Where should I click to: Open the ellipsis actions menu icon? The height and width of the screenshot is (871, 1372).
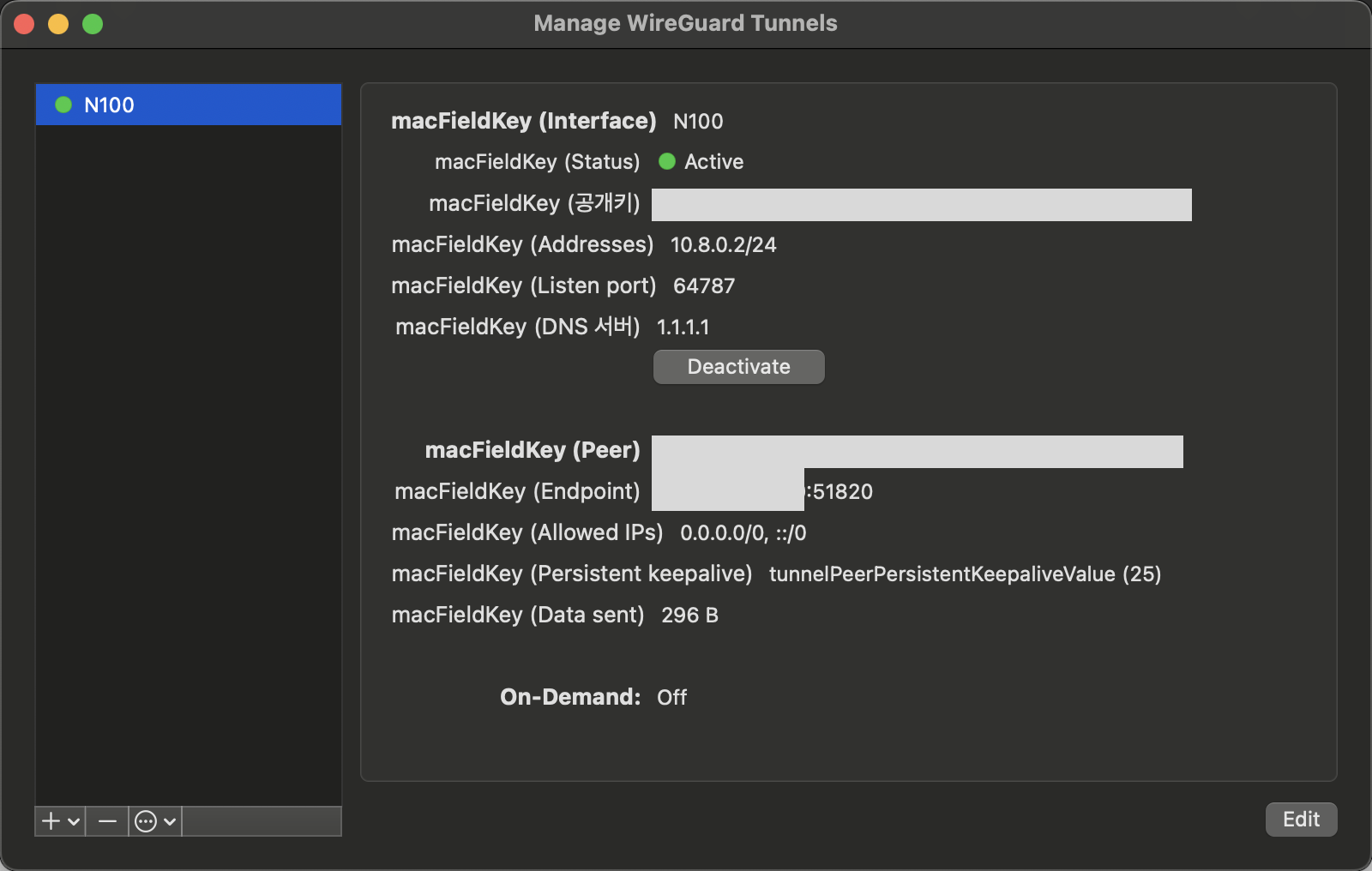pyautogui.click(x=147, y=821)
